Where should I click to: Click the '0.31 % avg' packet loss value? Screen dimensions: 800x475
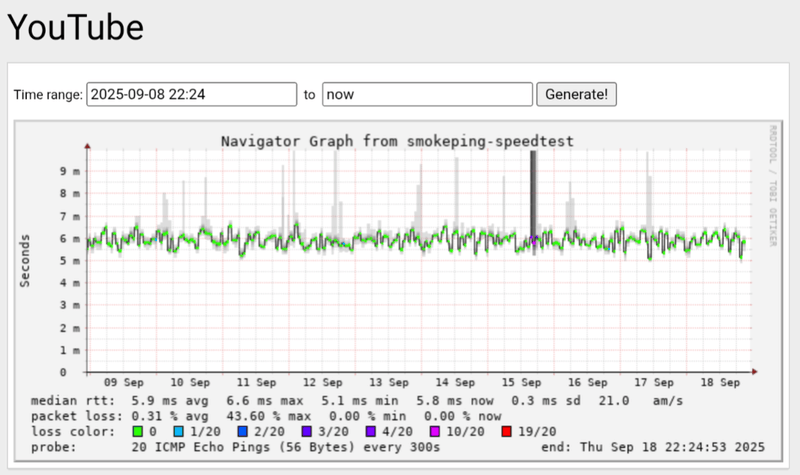pyautogui.click(x=169, y=416)
